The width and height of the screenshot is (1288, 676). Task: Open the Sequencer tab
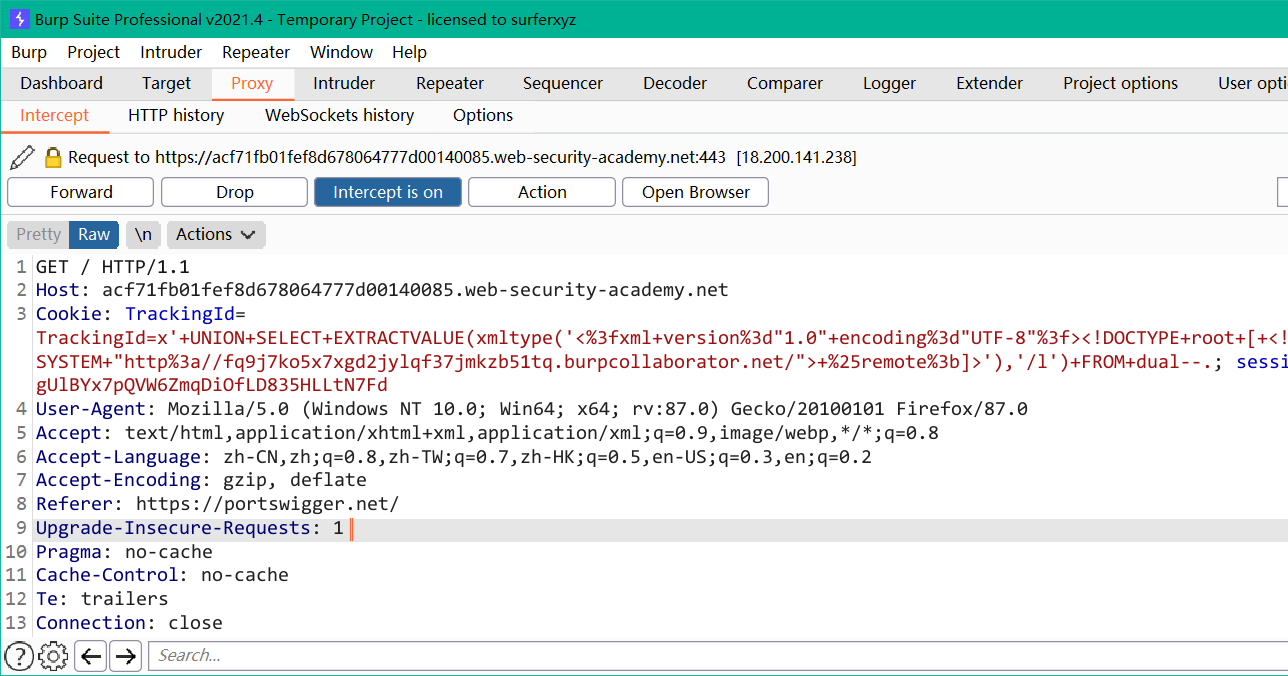point(563,83)
